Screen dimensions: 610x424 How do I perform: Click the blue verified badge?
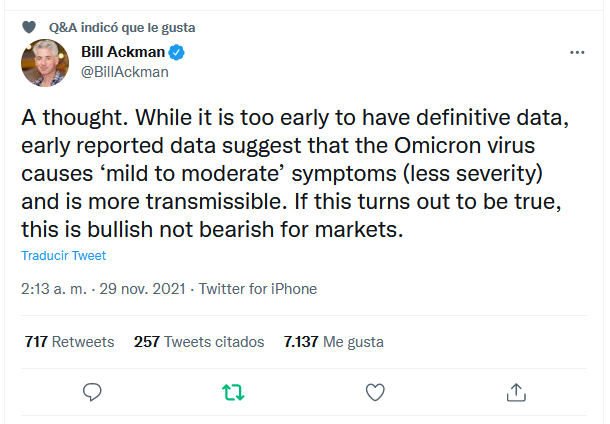tap(174, 52)
